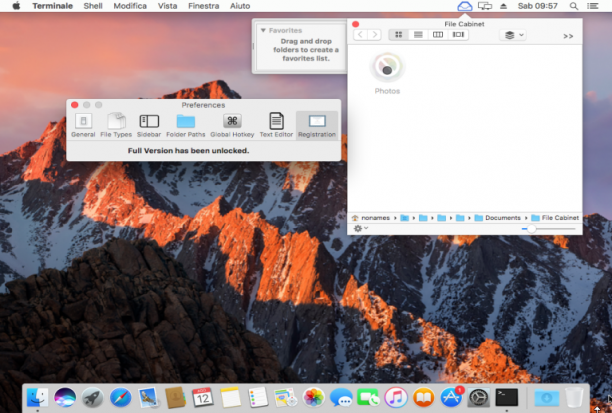Screen dimensions: 612x413
Task: Open the Trash in the Dock
Action: point(574,397)
